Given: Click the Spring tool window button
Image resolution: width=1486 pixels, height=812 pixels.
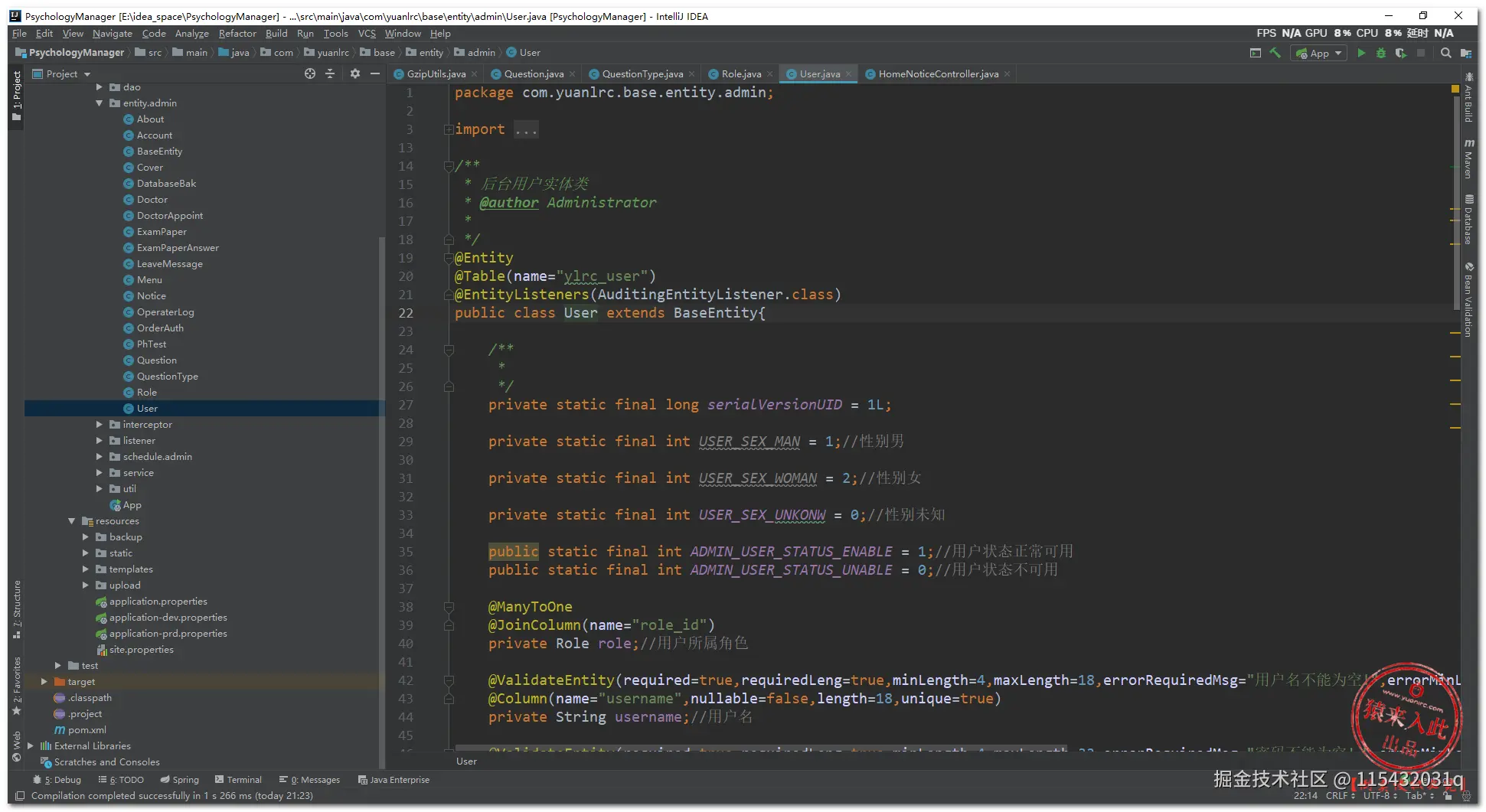Looking at the screenshot, I should point(179,780).
